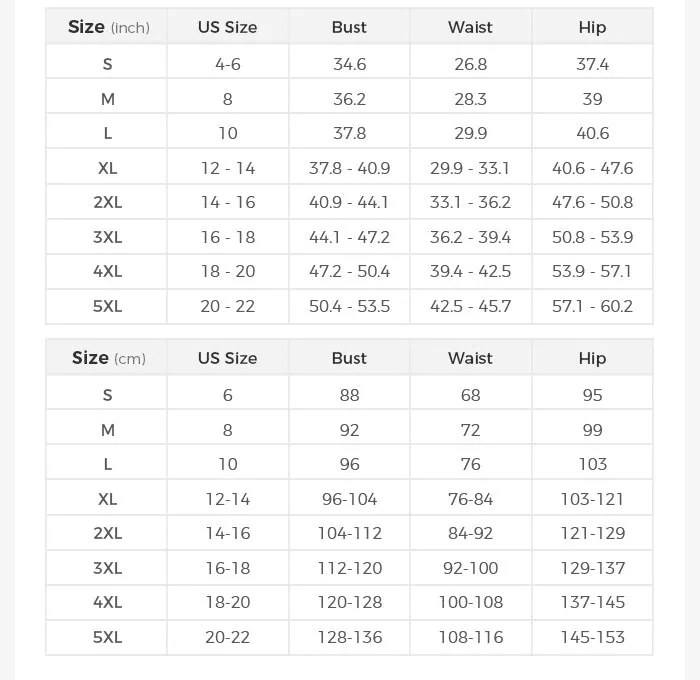Select the 57.1 - 60.2 hip range cell
The width and height of the screenshot is (700, 680).
(x=592, y=306)
